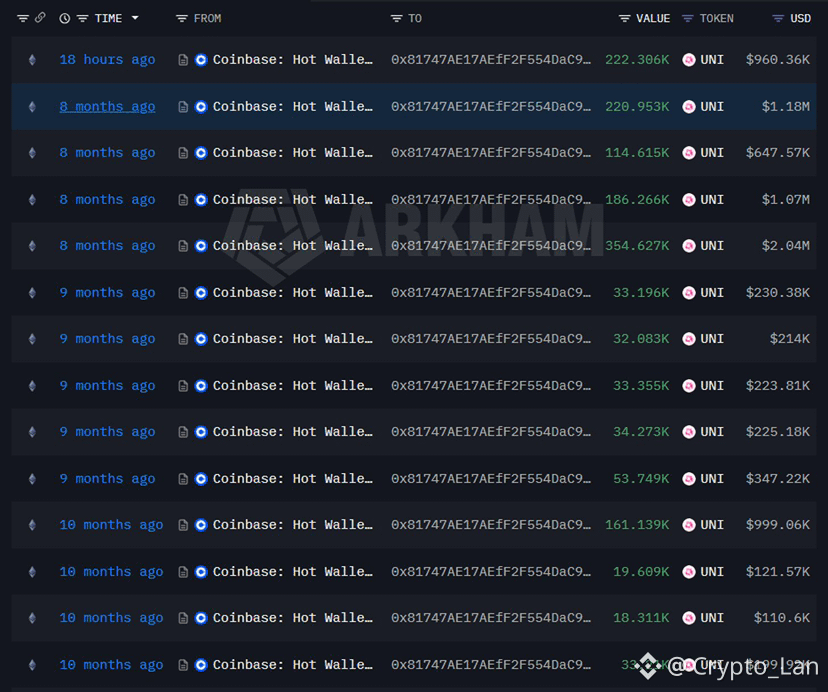Click the TO column header label

click(x=415, y=18)
